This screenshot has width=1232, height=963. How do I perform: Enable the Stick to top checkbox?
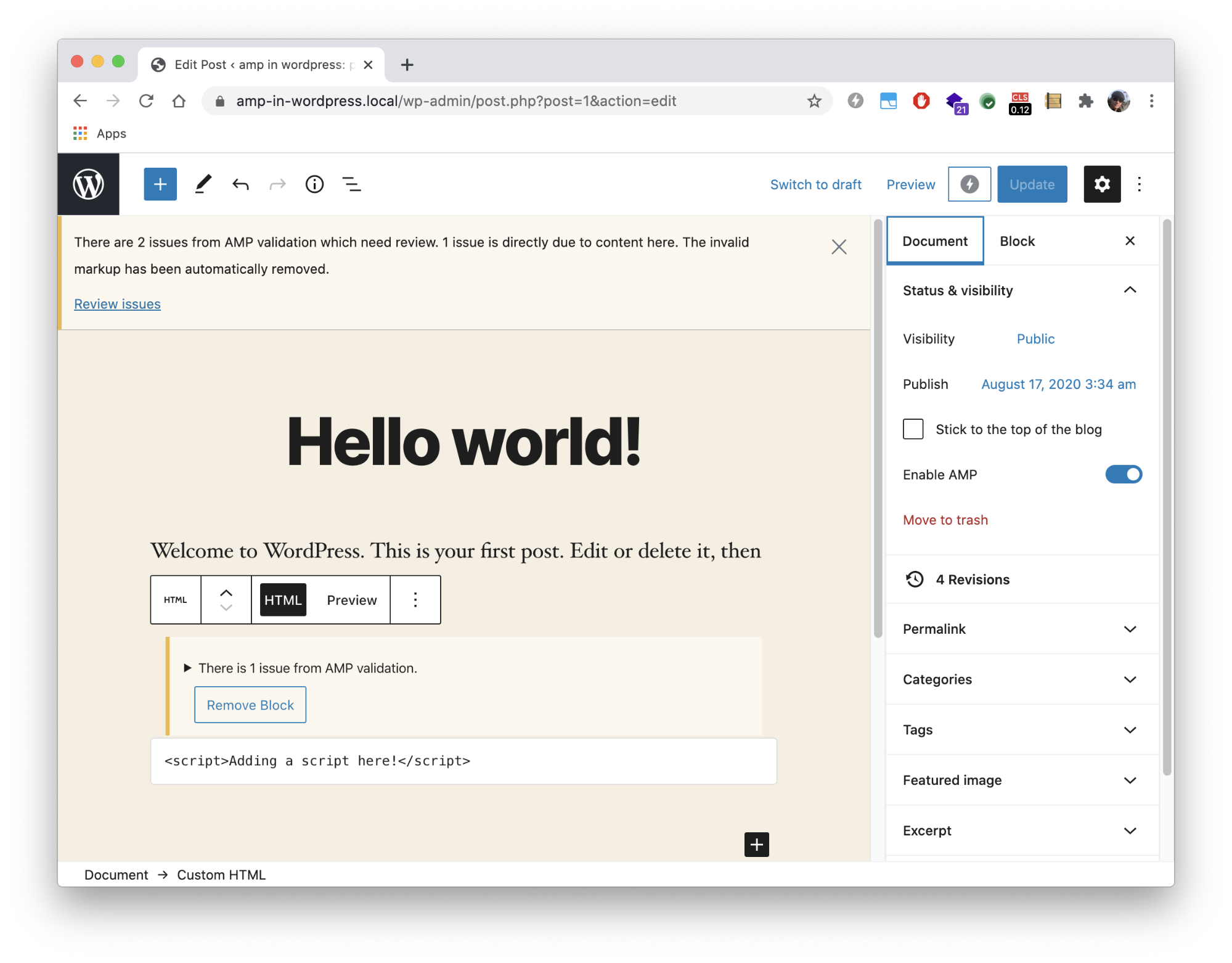pyautogui.click(x=913, y=428)
